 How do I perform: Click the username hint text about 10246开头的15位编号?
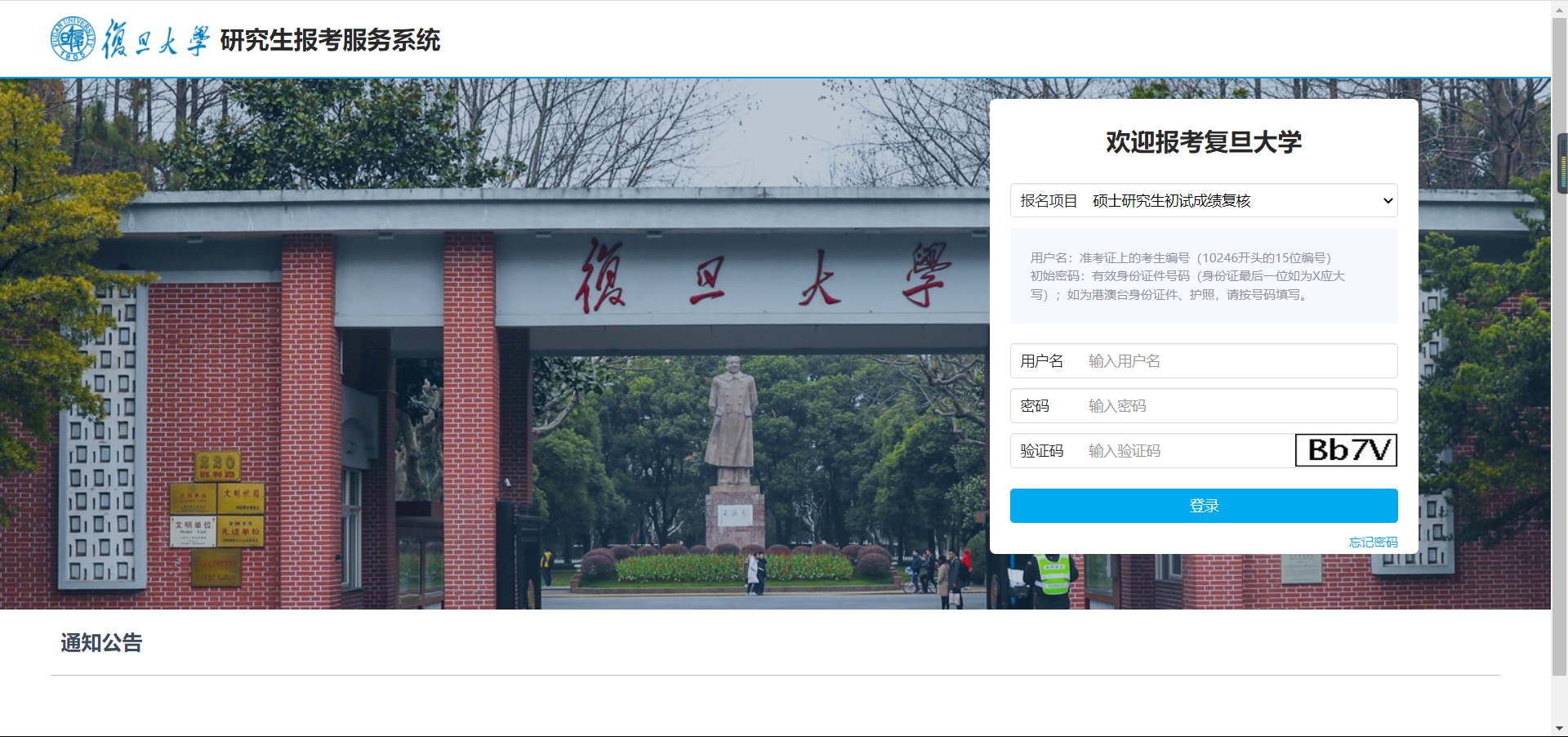(x=1181, y=257)
